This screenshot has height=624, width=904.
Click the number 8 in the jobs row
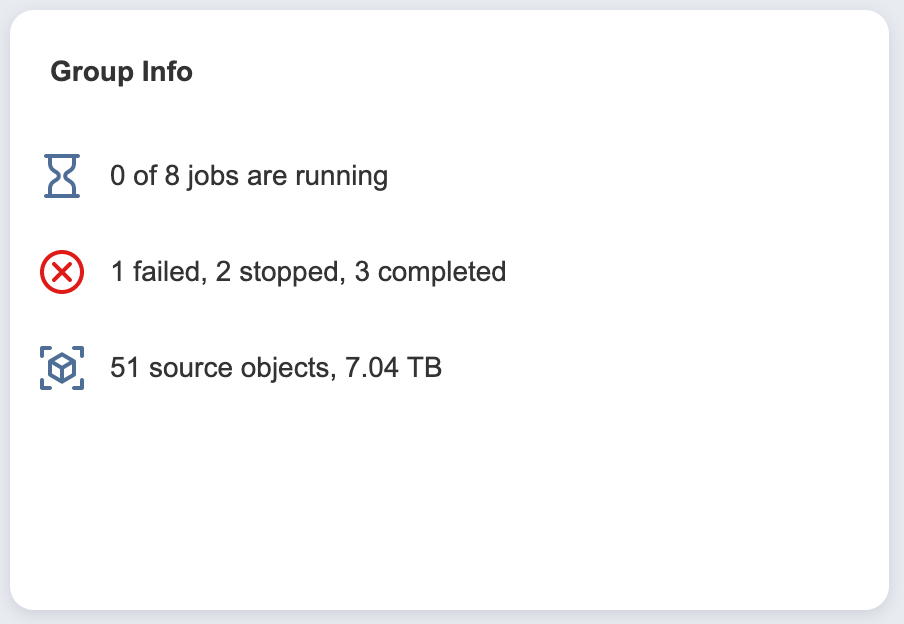(x=172, y=175)
